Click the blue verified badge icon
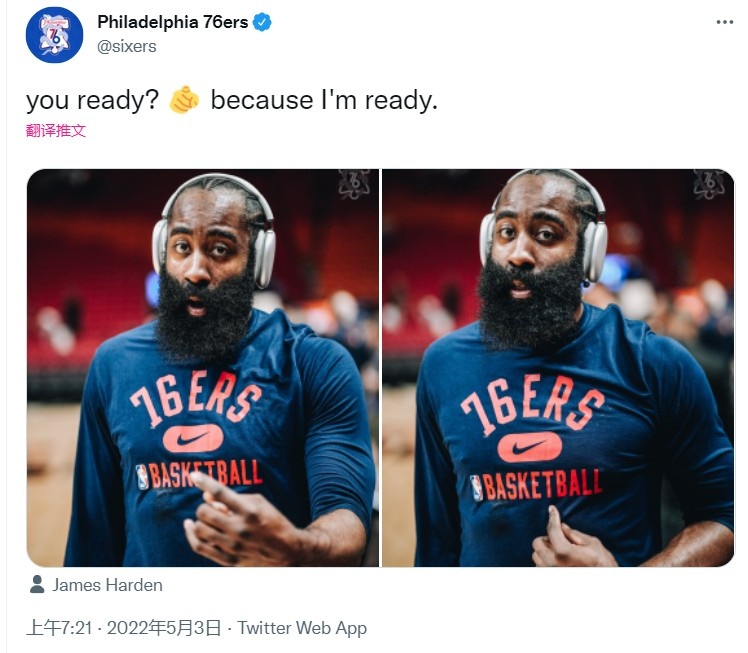 coord(262,22)
